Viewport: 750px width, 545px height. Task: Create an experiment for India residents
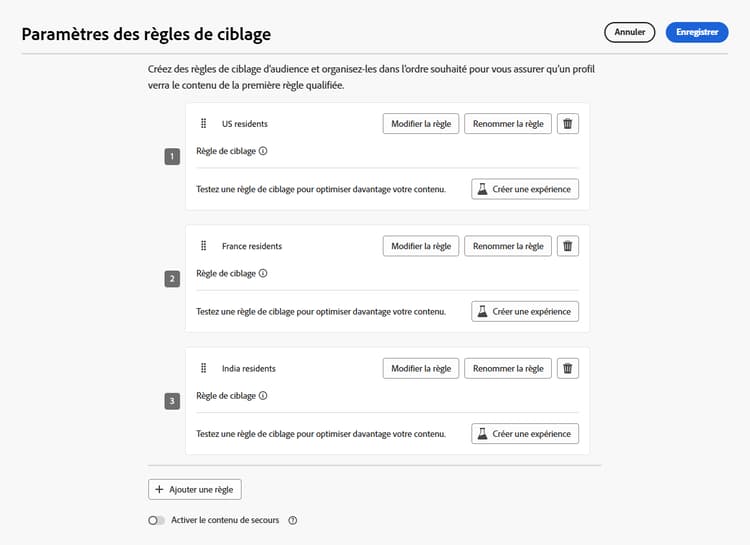click(525, 434)
